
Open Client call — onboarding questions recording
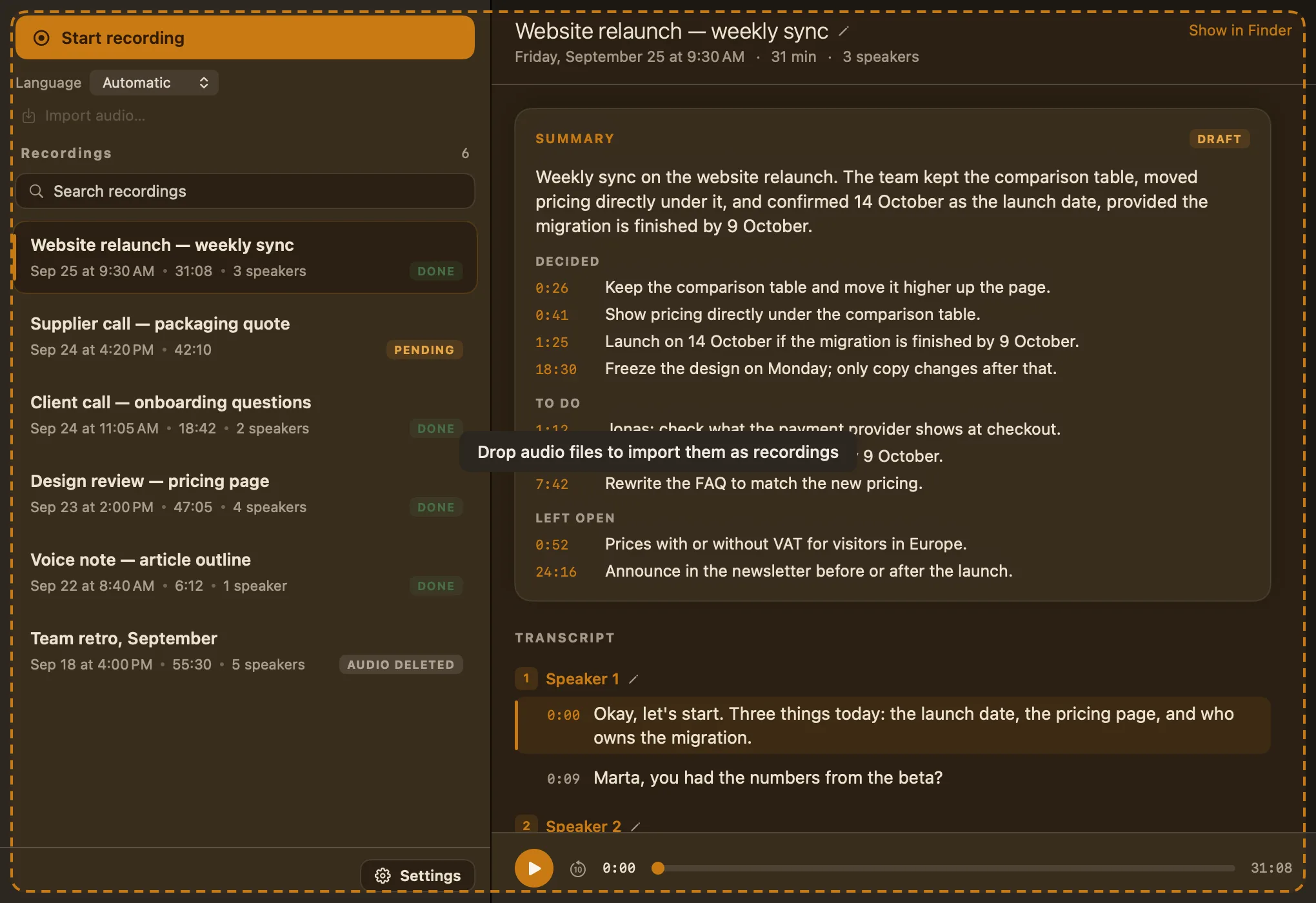(245, 415)
